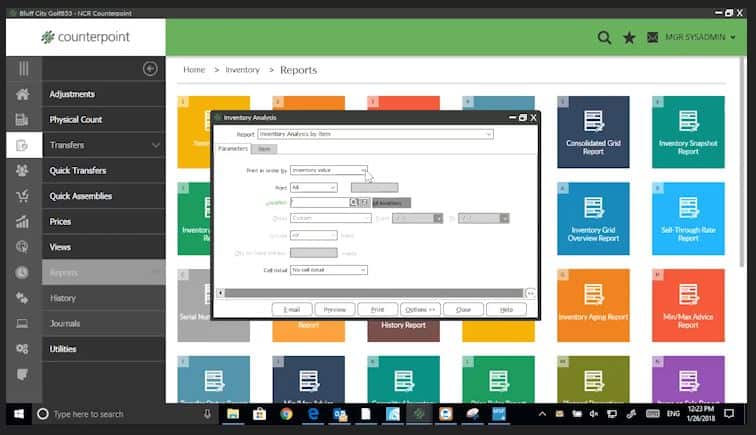Click the Location filter icon beside lookup
756x435 pixels.
click(x=364, y=203)
